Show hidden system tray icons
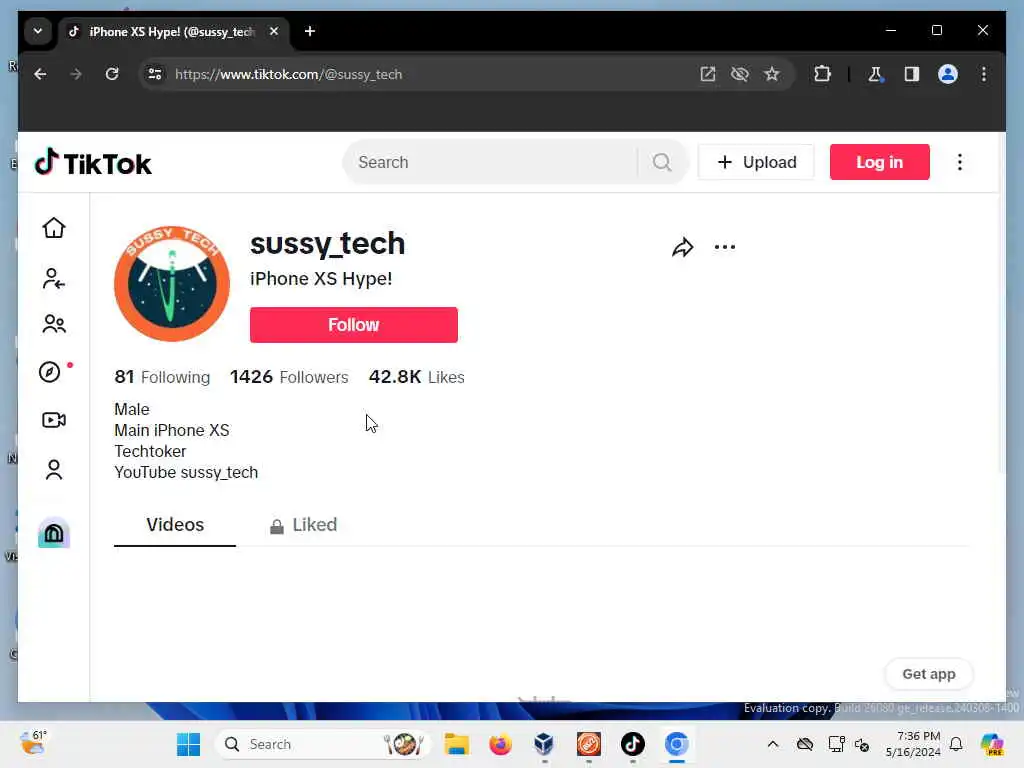The width and height of the screenshot is (1024, 768). 773,744
